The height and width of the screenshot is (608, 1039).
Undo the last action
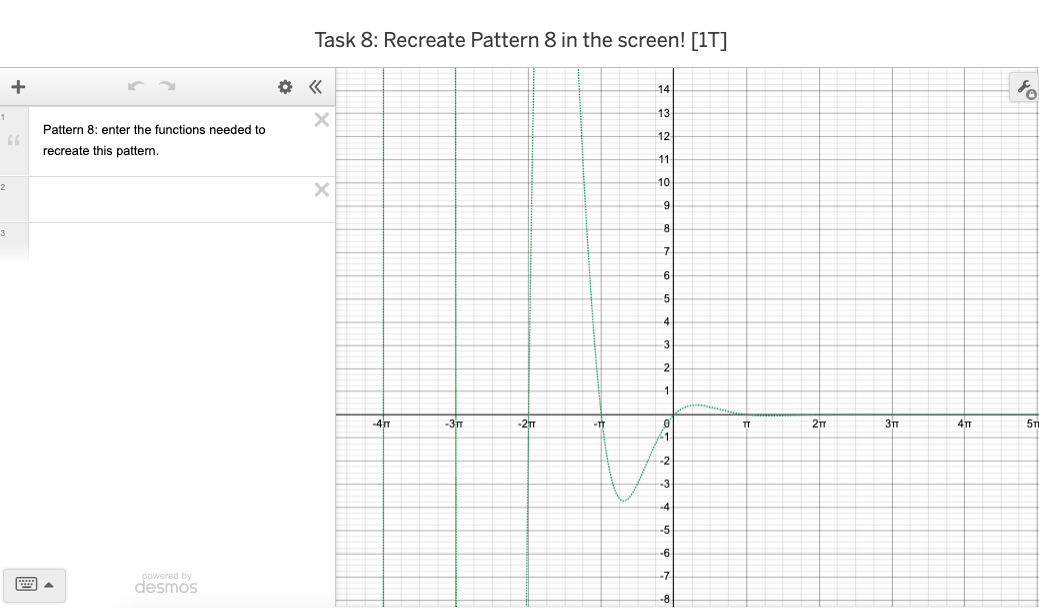tap(136, 86)
